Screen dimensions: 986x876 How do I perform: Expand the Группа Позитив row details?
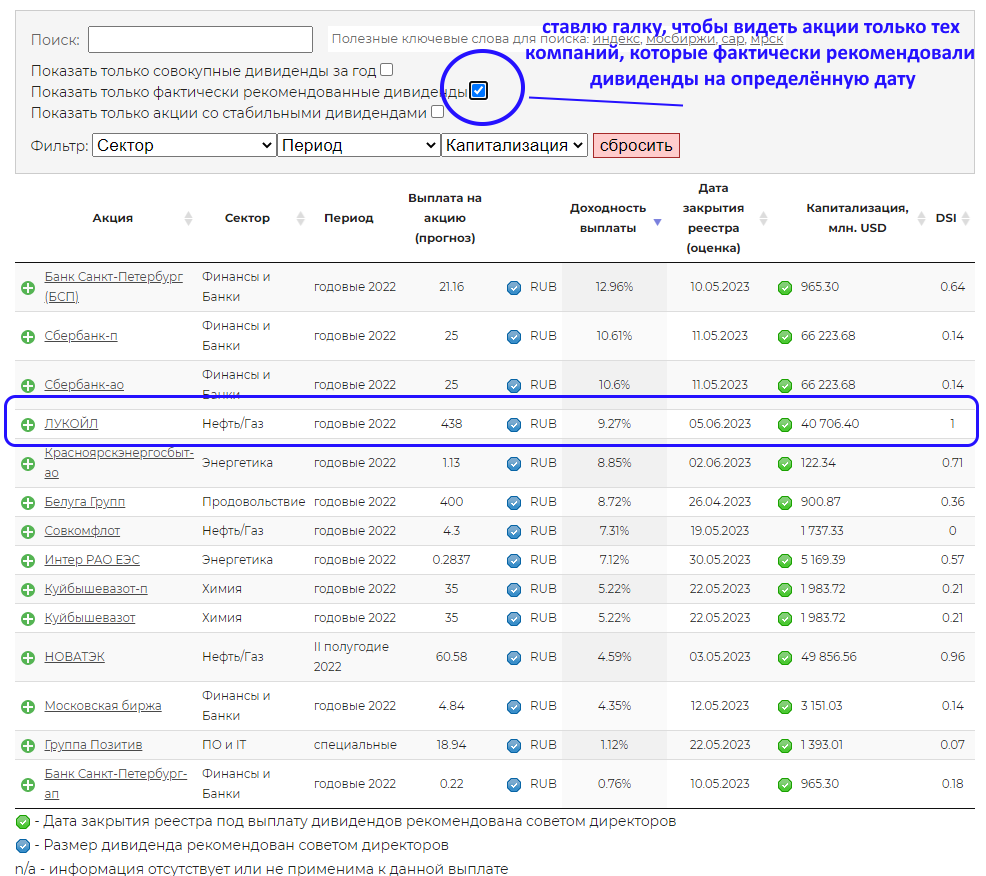(x=28, y=746)
